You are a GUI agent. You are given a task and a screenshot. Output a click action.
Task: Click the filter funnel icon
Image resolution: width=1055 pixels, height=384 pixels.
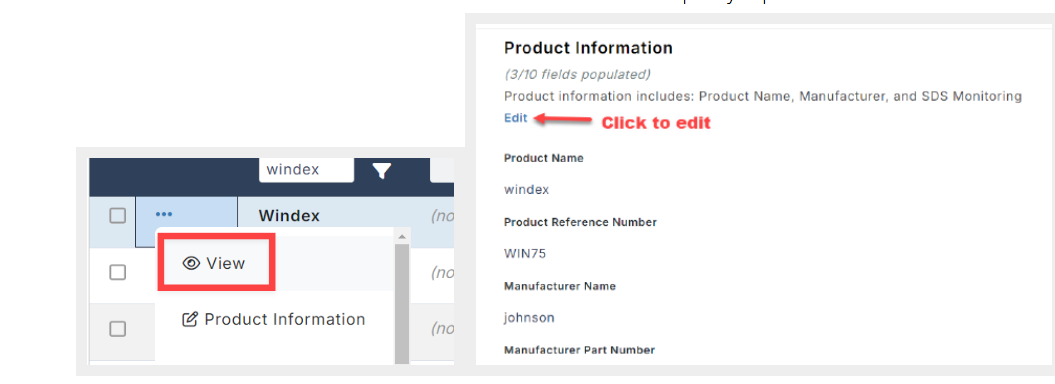click(x=382, y=171)
